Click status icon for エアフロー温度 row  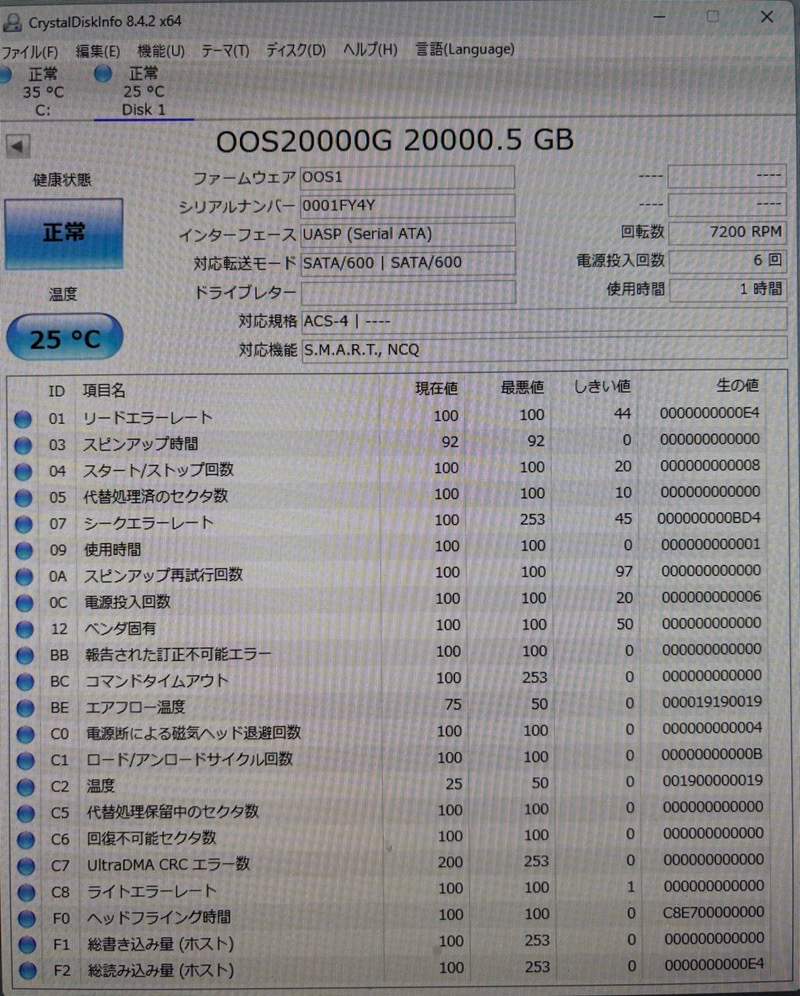[25, 708]
